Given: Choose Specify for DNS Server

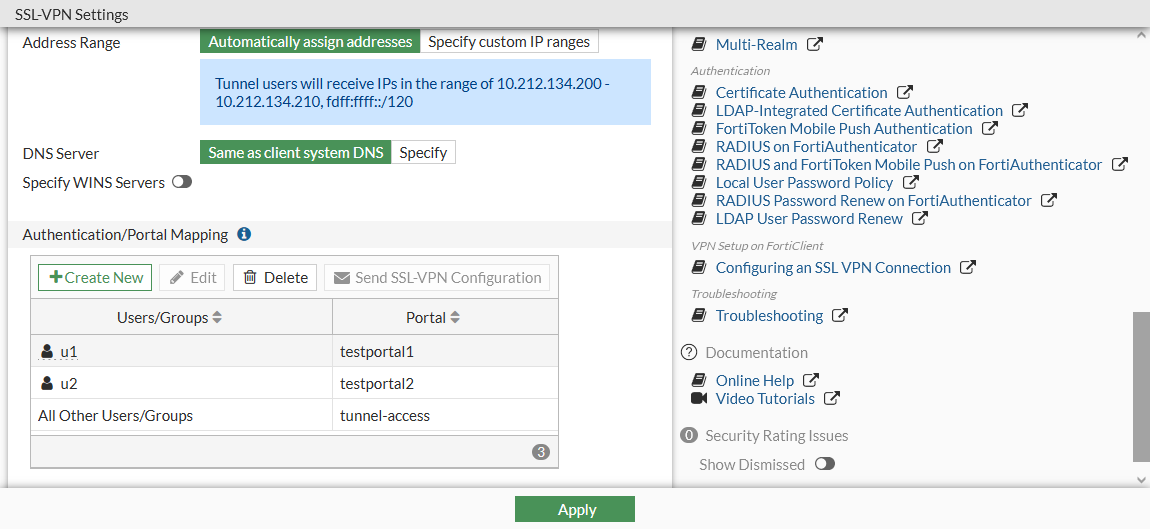Looking at the screenshot, I should (423, 153).
